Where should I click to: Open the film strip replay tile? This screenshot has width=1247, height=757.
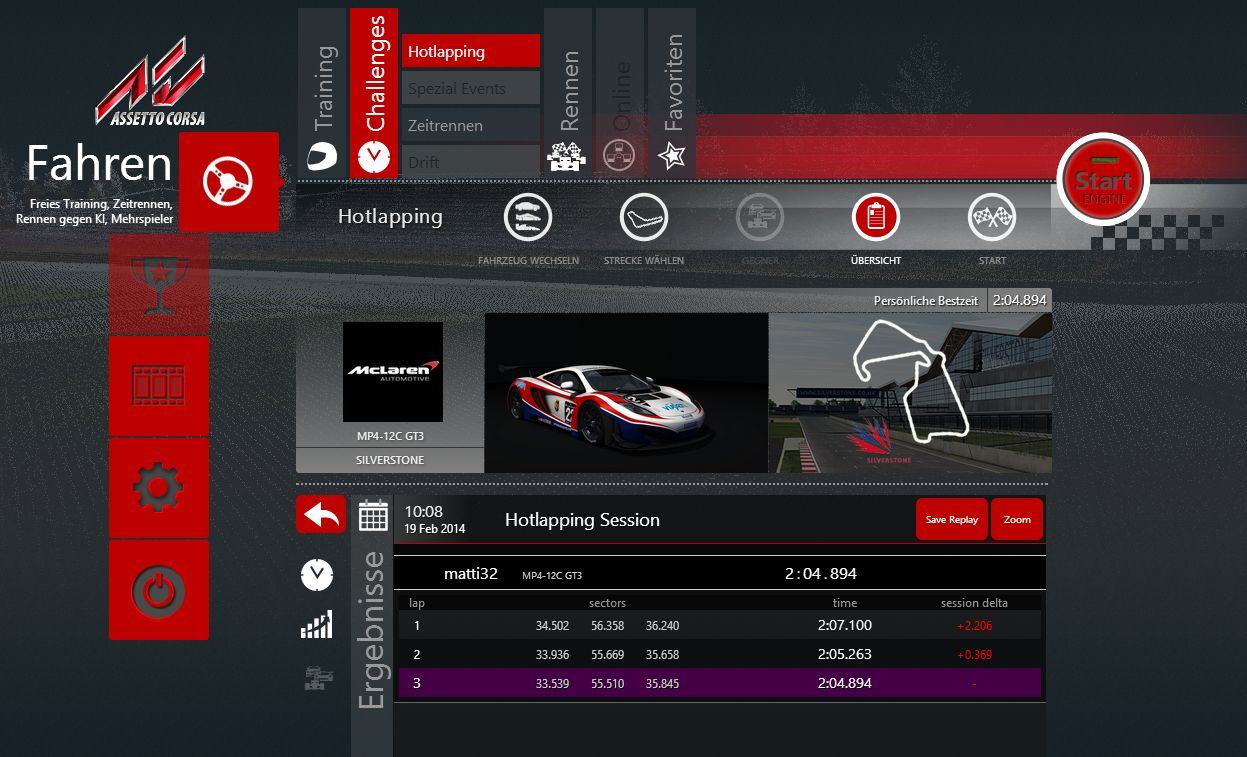[x=158, y=386]
